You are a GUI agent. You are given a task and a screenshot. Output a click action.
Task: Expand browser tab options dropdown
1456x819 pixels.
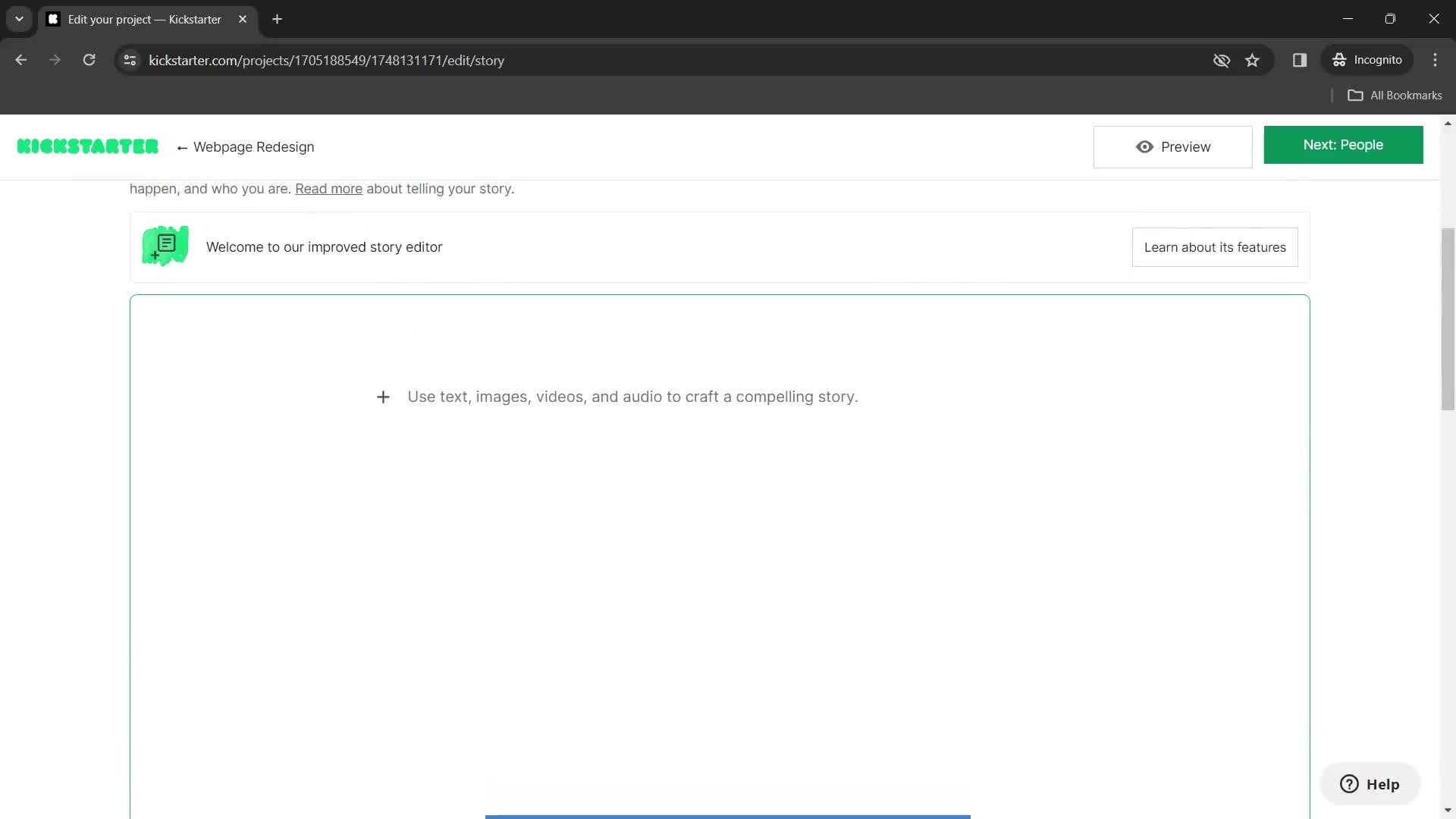tap(19, 19)
